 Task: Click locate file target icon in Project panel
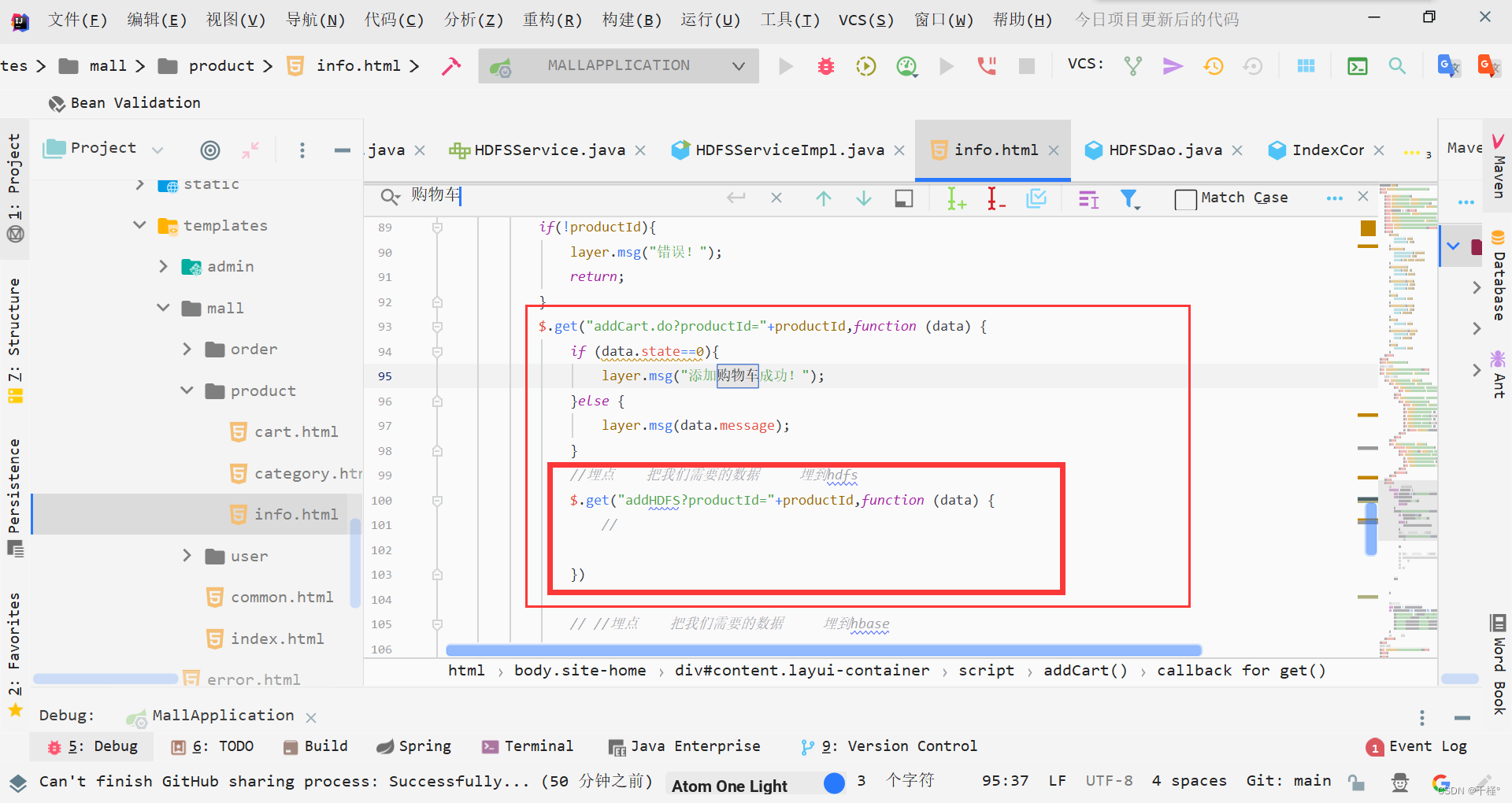click(x=209, y=150)
